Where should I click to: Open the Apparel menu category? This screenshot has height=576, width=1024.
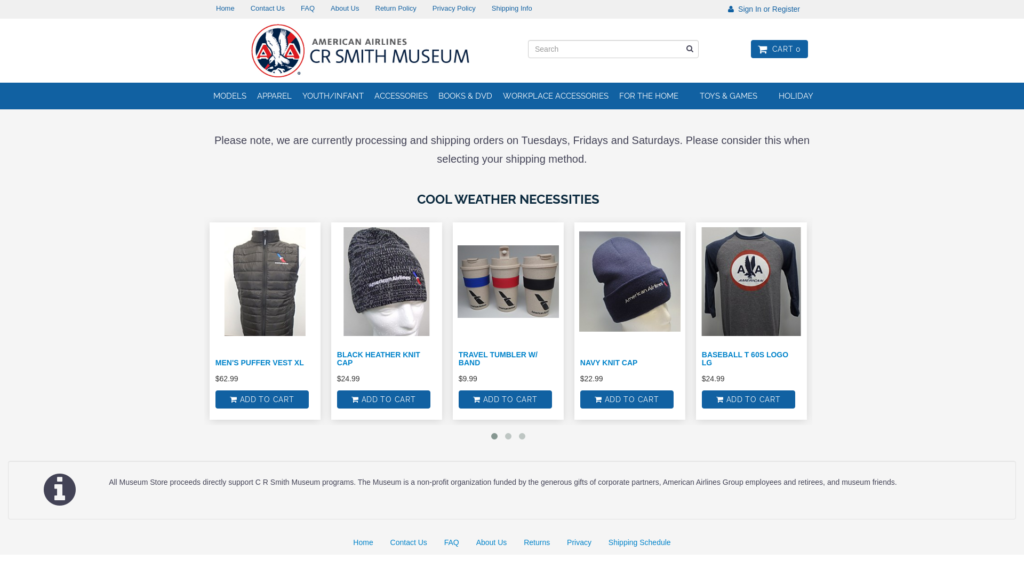coord(274,96)
